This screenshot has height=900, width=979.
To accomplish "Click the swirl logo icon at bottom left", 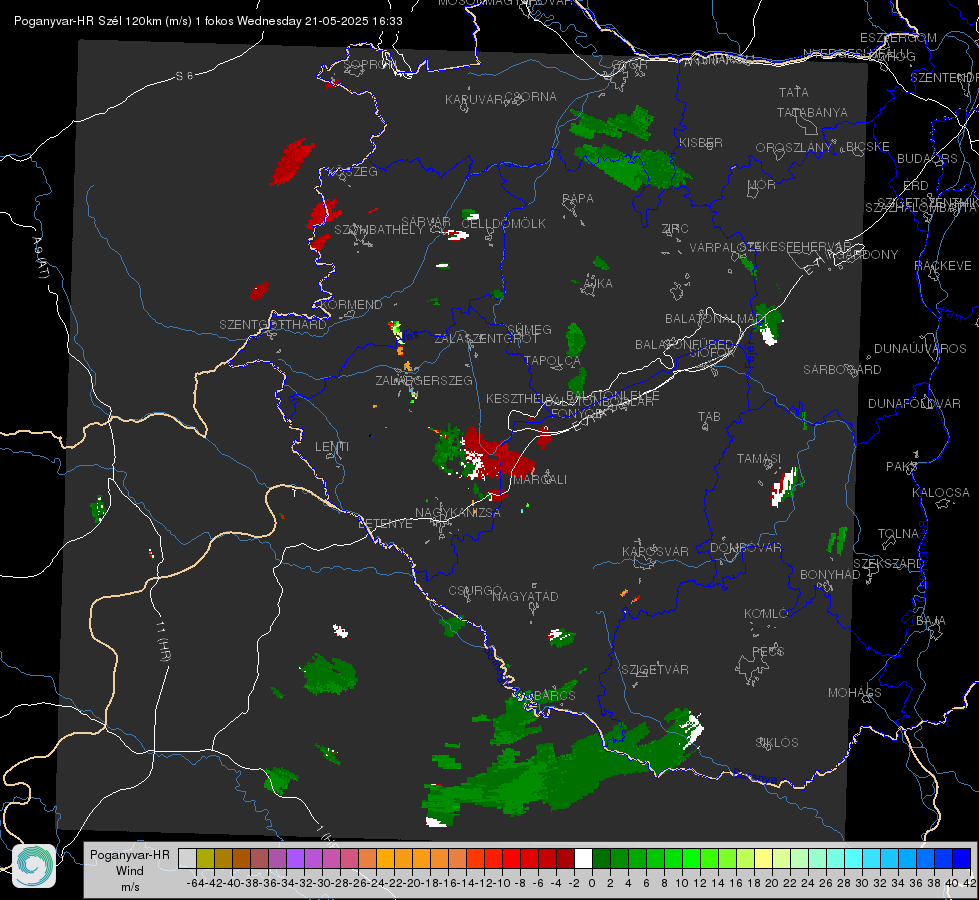I will (34, 866).
